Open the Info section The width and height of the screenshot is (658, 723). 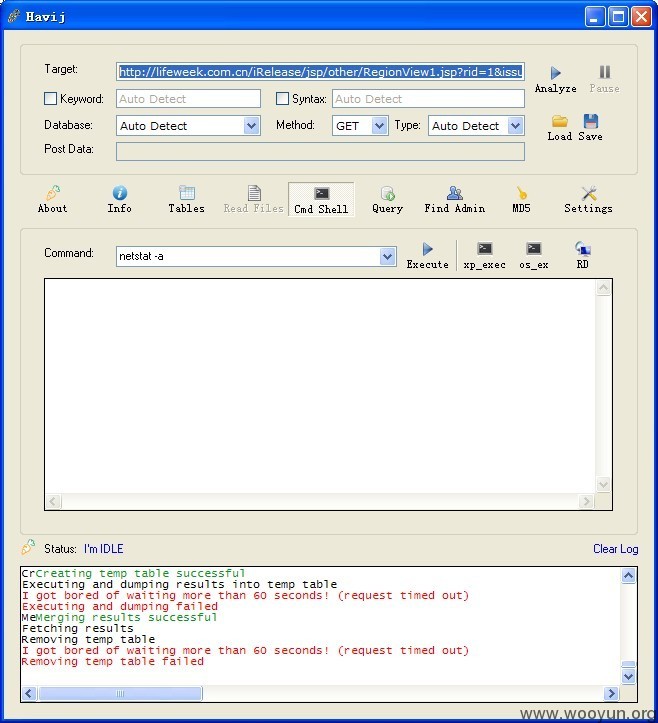point(119,199)
